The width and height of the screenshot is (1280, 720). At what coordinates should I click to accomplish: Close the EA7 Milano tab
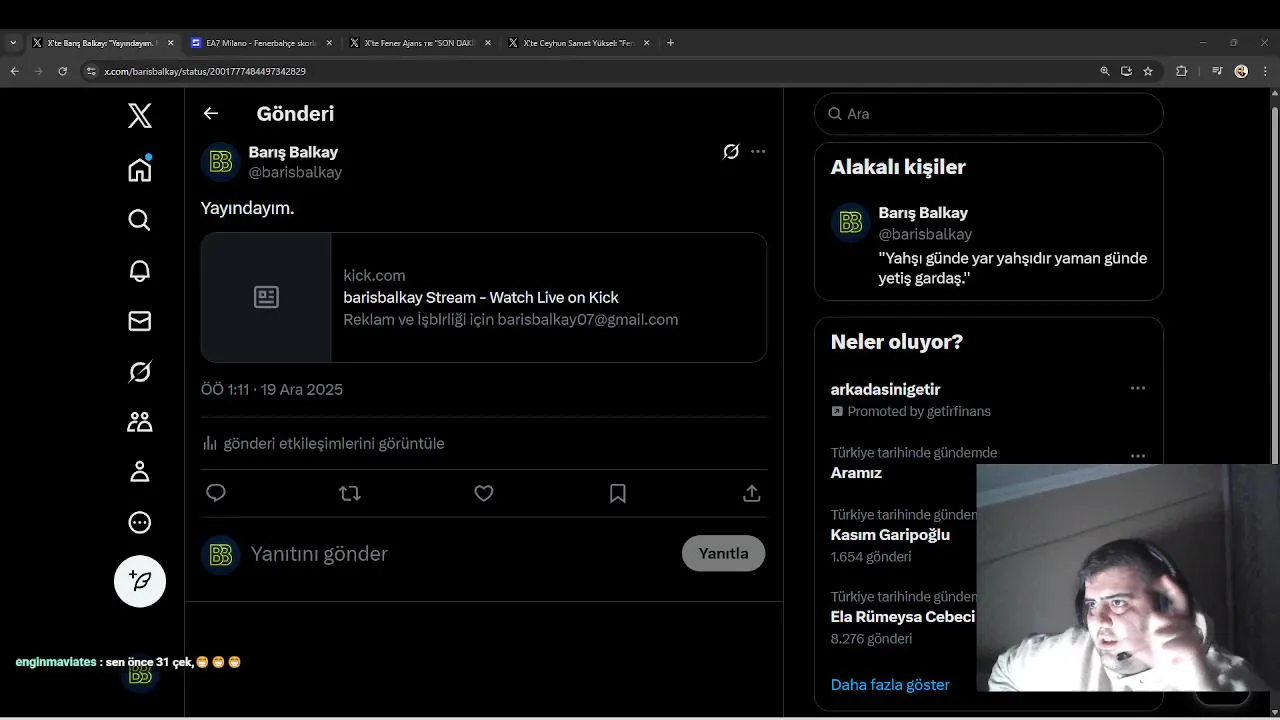point(329,43)
